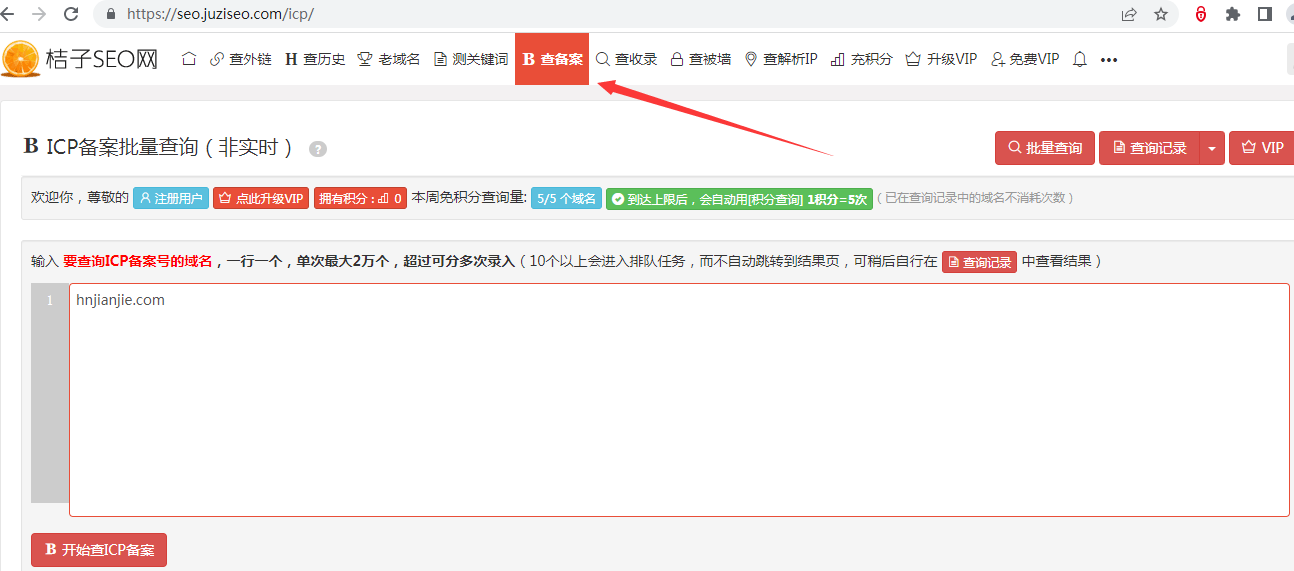
Task: Click the red VIP button
Action: click(1262, 148)
